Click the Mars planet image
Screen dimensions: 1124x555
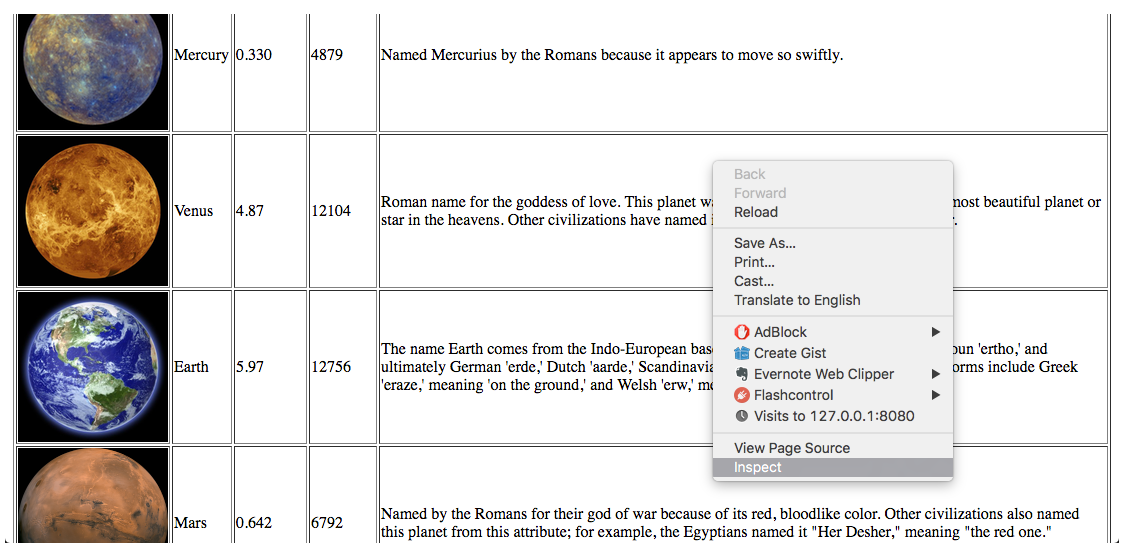93,495
